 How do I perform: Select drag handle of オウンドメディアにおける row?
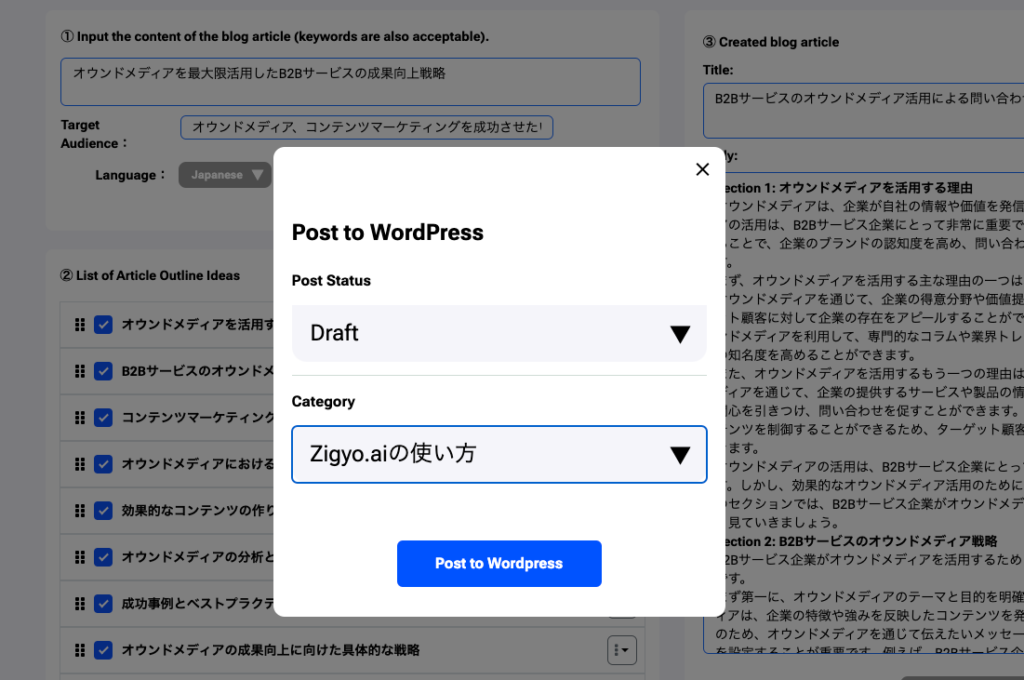point(80,464)
